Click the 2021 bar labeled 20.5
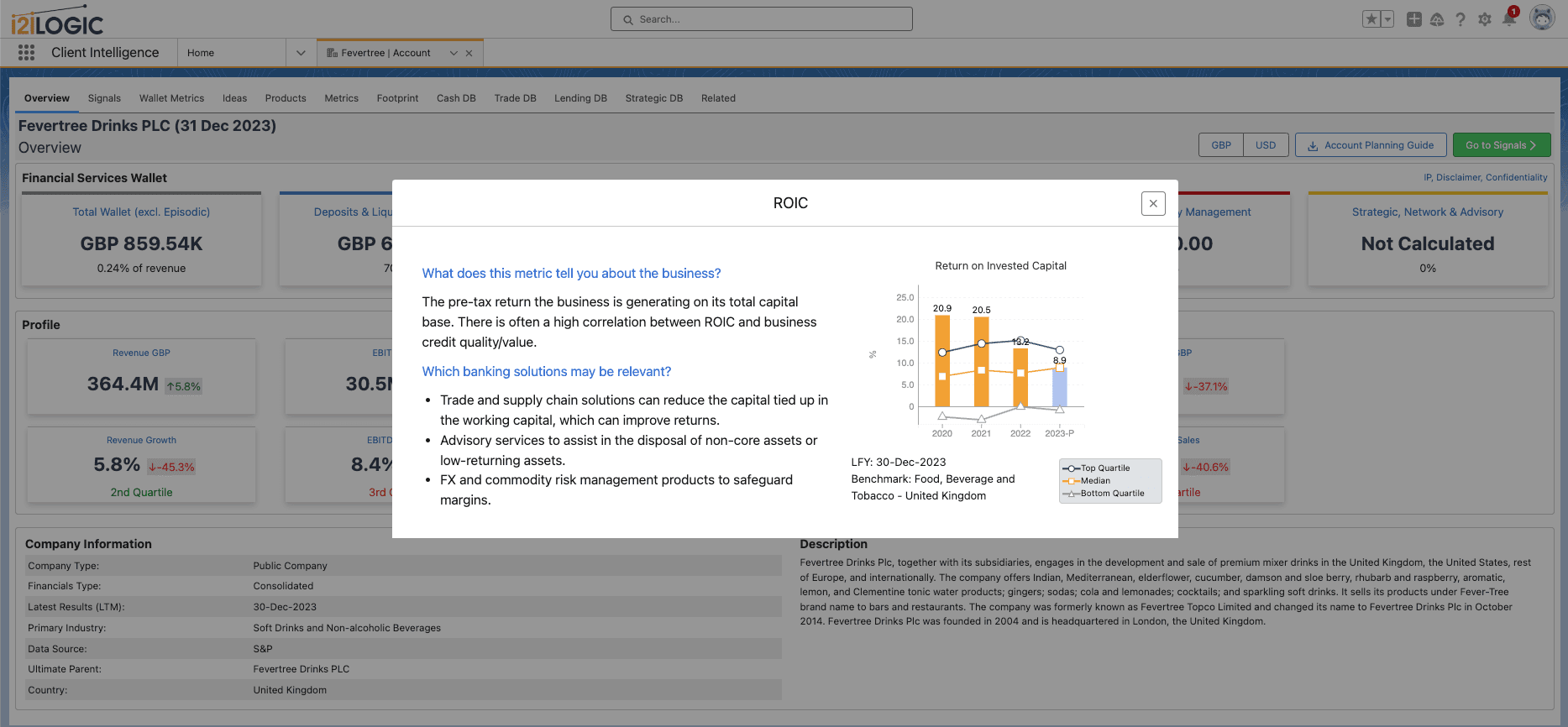The width and height of the screenshot is (1568, 727). point(981,362)
